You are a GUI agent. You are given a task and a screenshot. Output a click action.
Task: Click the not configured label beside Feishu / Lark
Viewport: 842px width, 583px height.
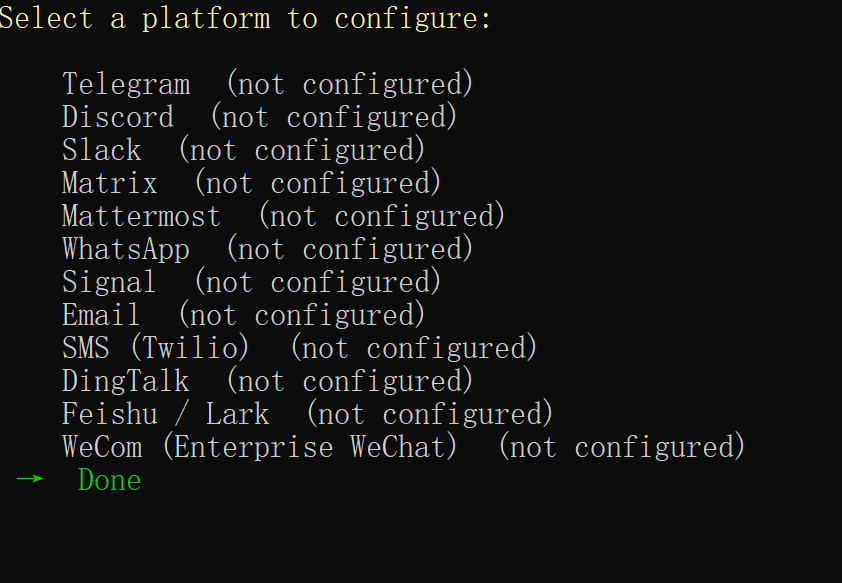click(x=430, y=414)
